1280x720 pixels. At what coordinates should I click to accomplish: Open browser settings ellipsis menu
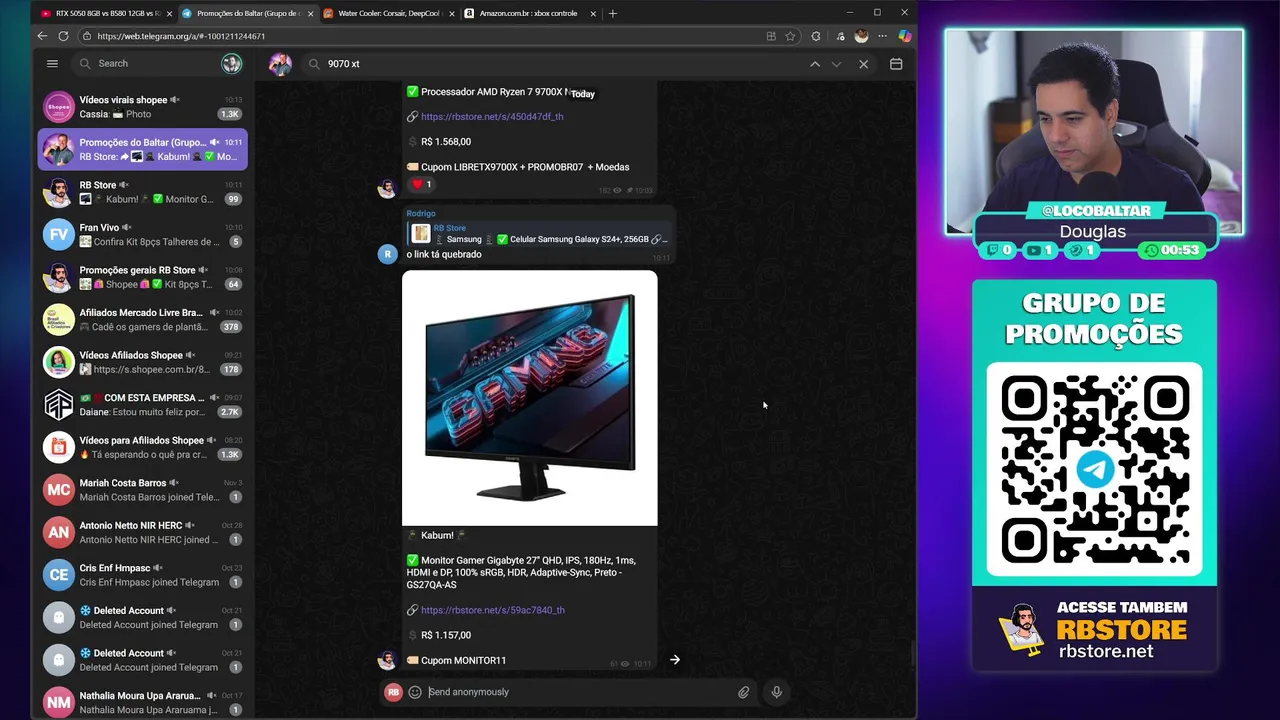[x=883, y=36]
